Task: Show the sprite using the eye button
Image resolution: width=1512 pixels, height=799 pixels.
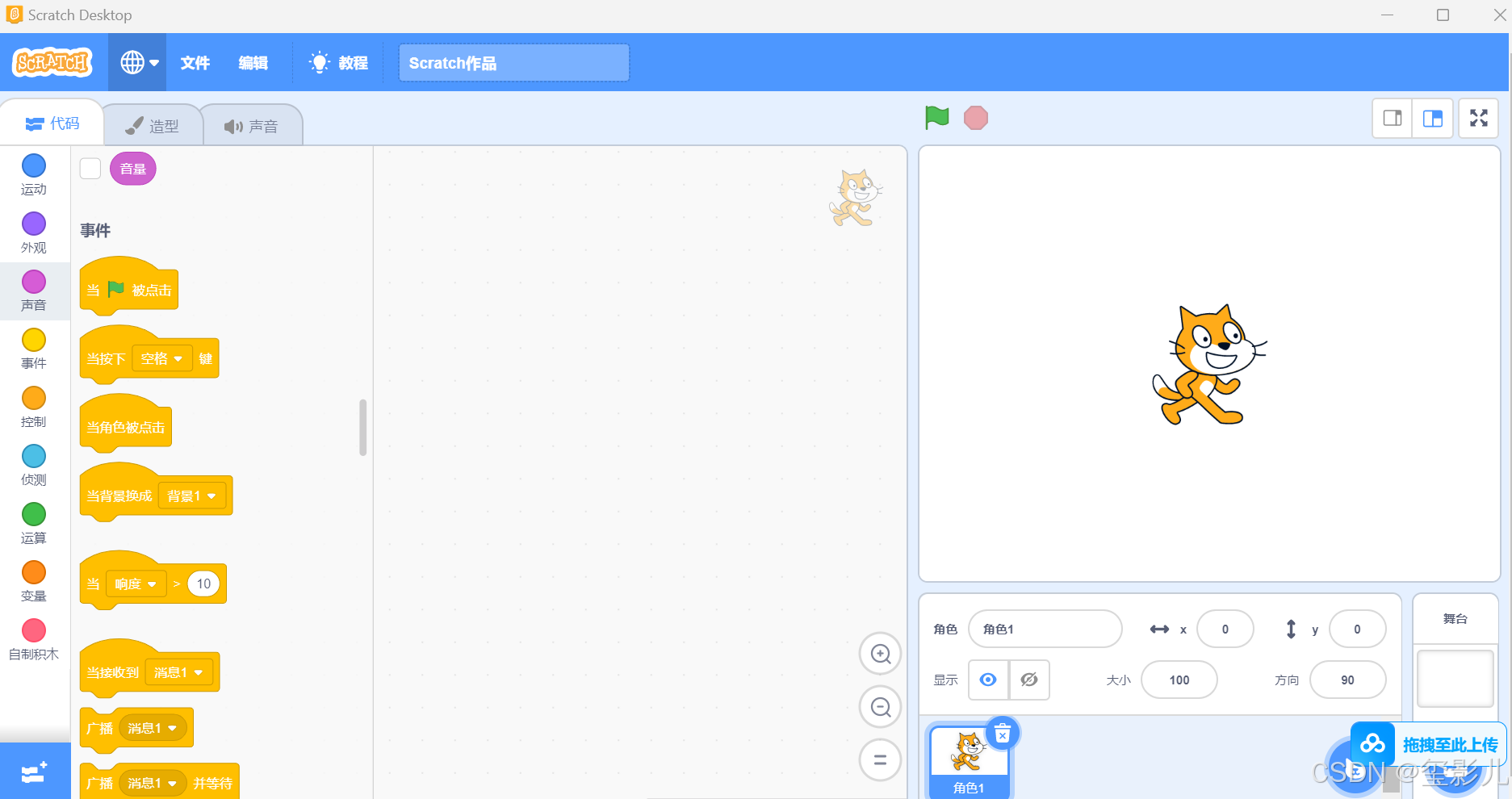Action: pyautogui.click(x=988, y=680)
